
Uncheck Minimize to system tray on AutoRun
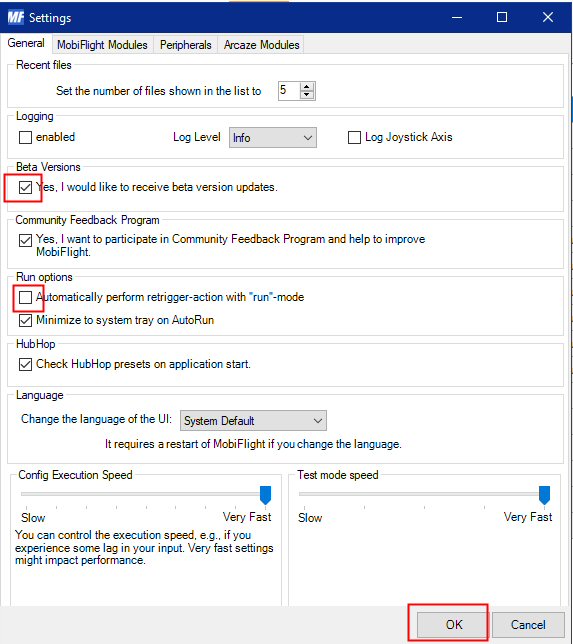pyautogui.click(x=25, y=320)
